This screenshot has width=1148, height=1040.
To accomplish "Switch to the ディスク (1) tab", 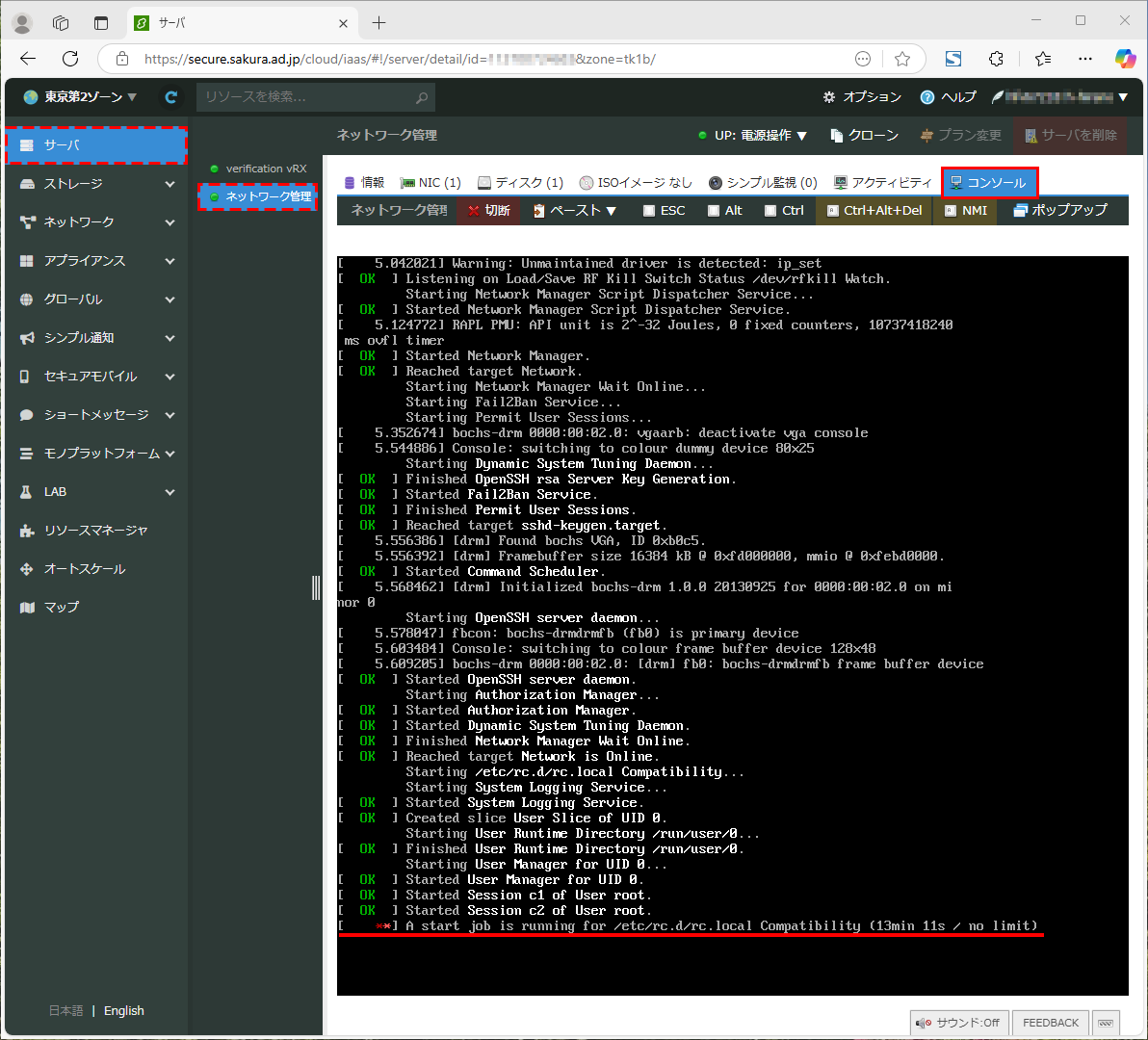I will [521, 182].
